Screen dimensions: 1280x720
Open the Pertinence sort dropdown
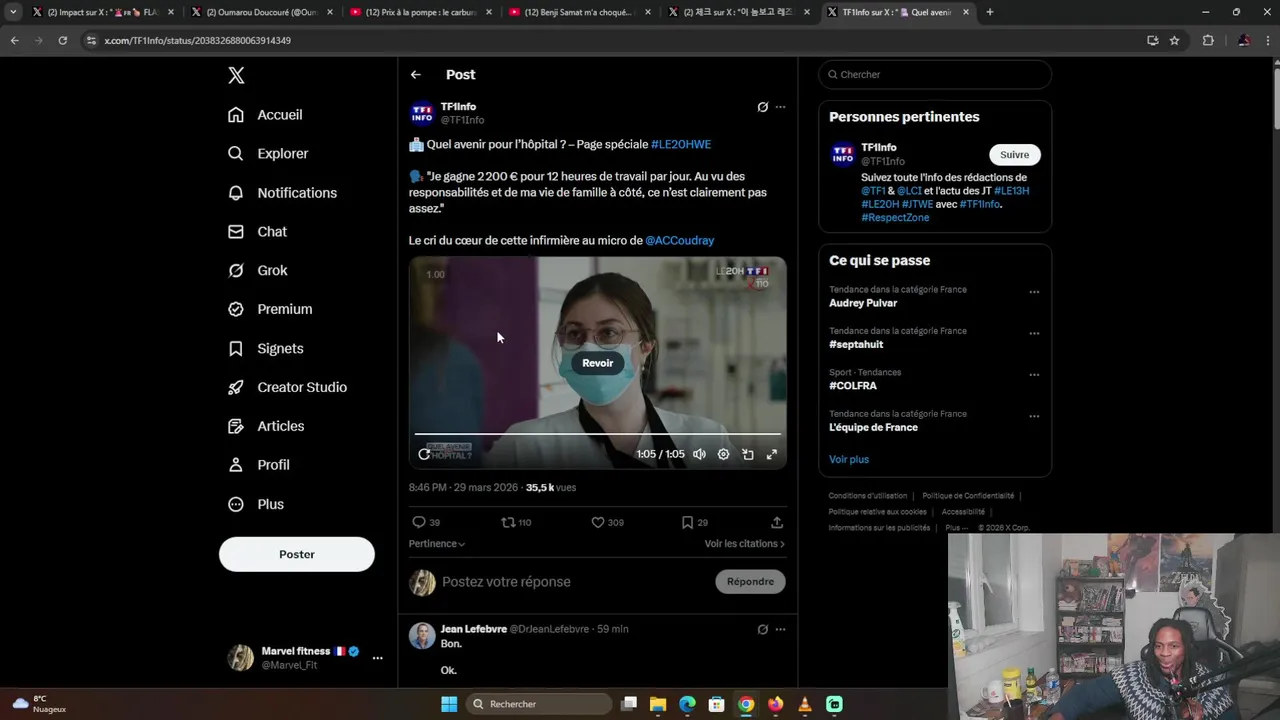point(437,544)
